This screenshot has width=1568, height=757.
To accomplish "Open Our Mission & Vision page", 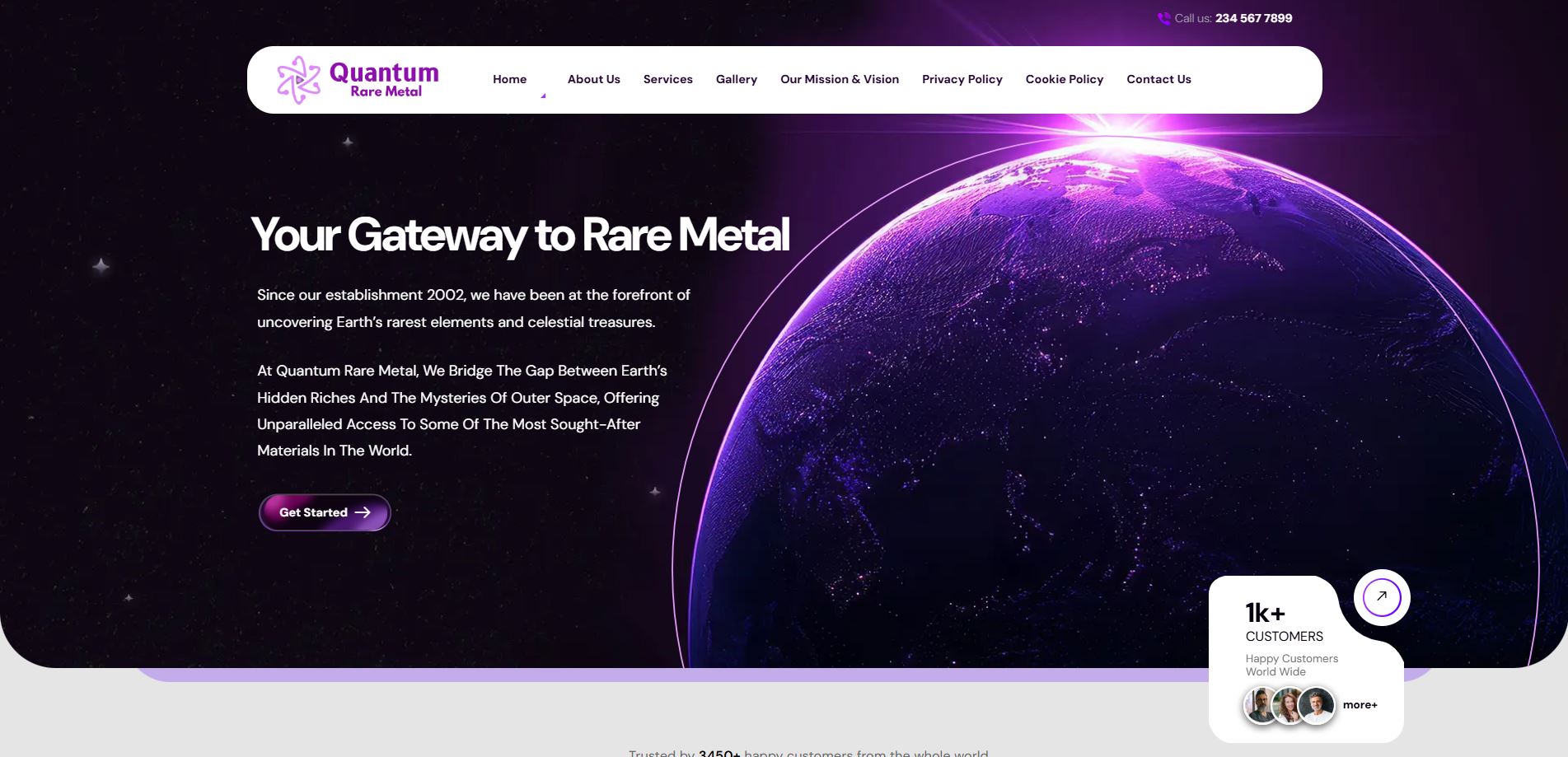I will [839, 80].
